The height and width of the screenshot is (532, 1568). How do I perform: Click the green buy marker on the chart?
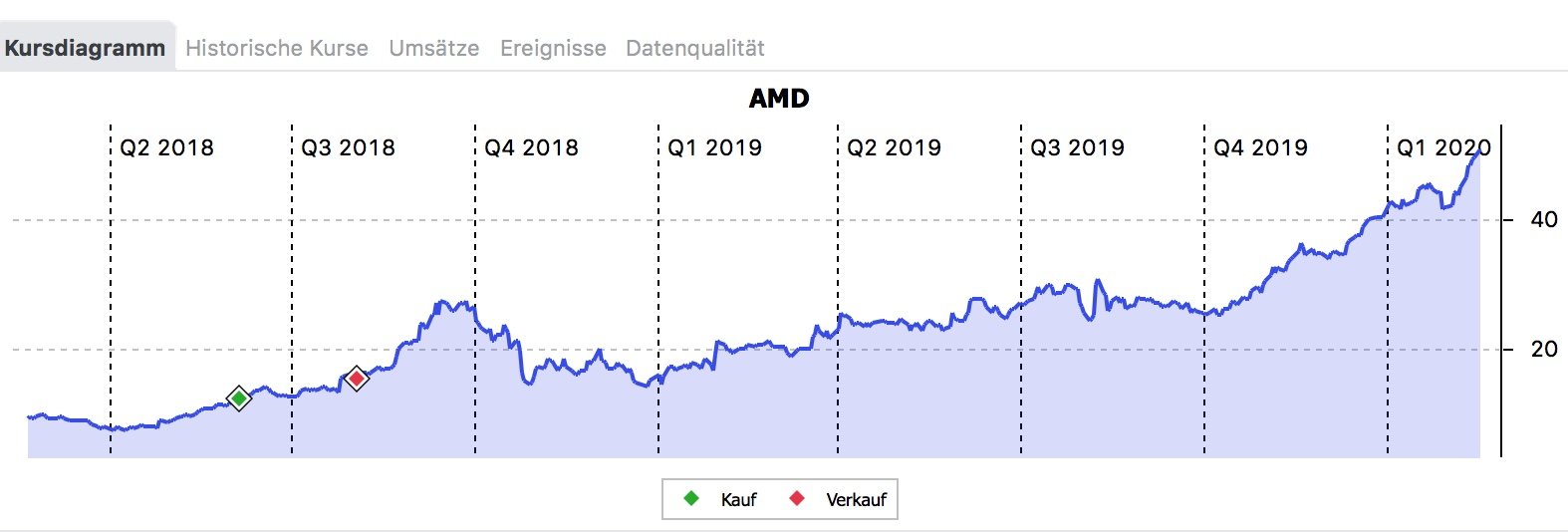click(238, 399)
